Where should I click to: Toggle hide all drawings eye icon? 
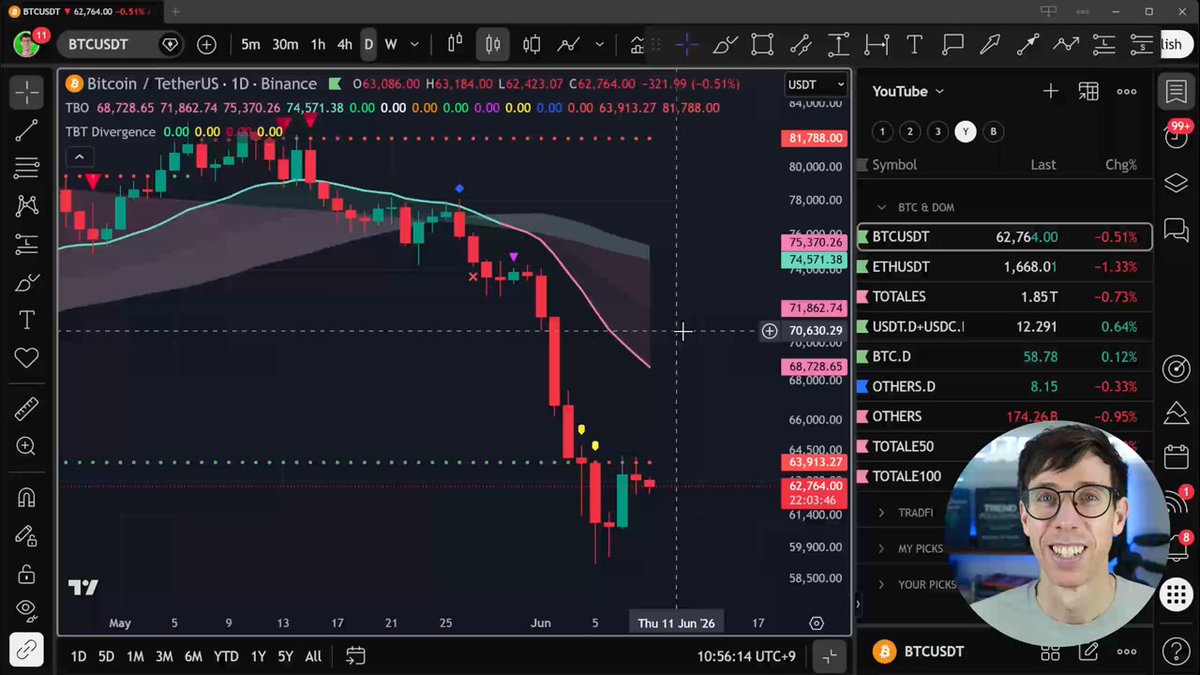pos(27,608)
